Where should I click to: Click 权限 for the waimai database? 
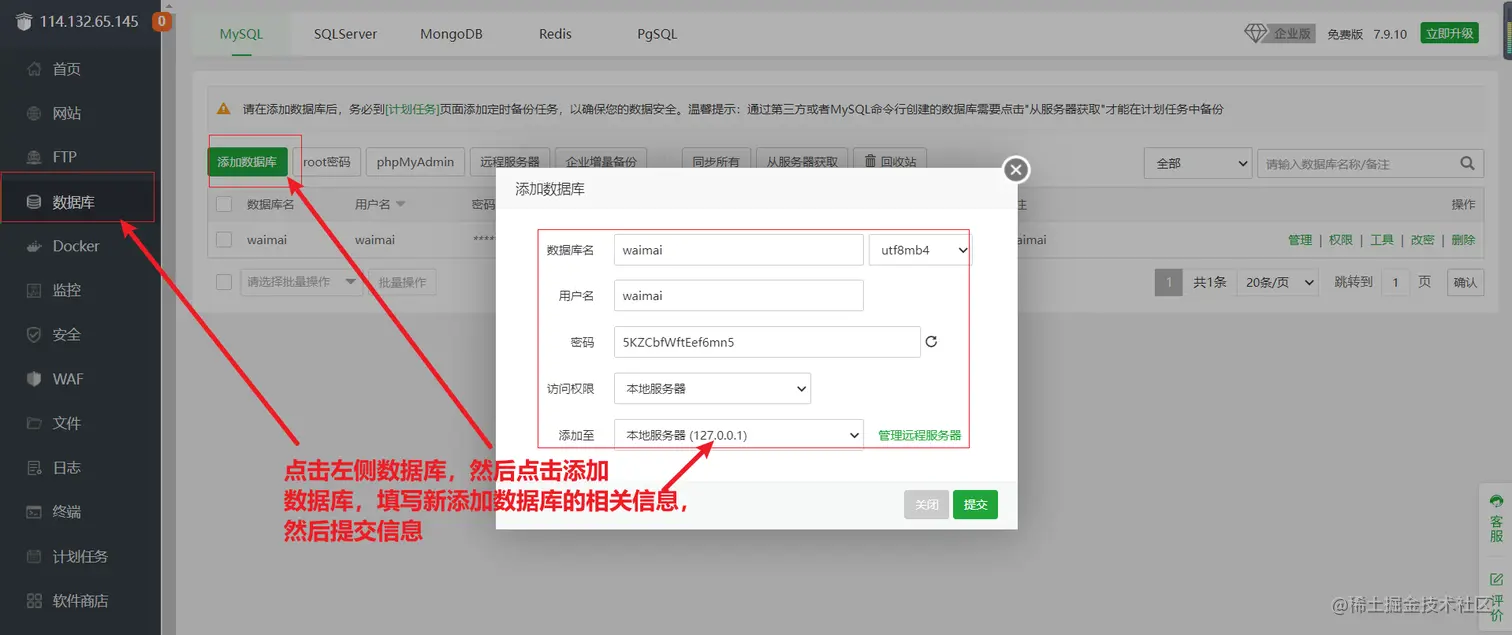tap(1341, 240)
